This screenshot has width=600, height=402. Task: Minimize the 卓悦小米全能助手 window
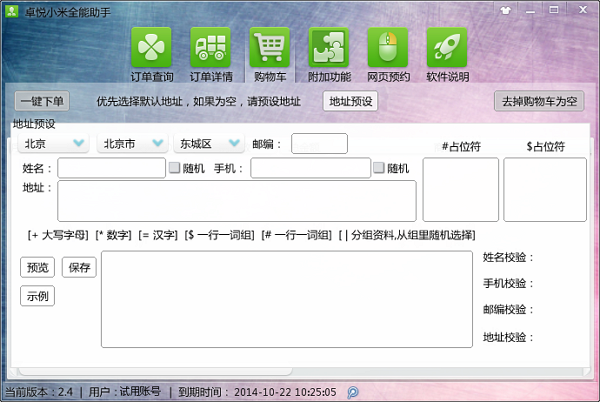tap(530, 11)
